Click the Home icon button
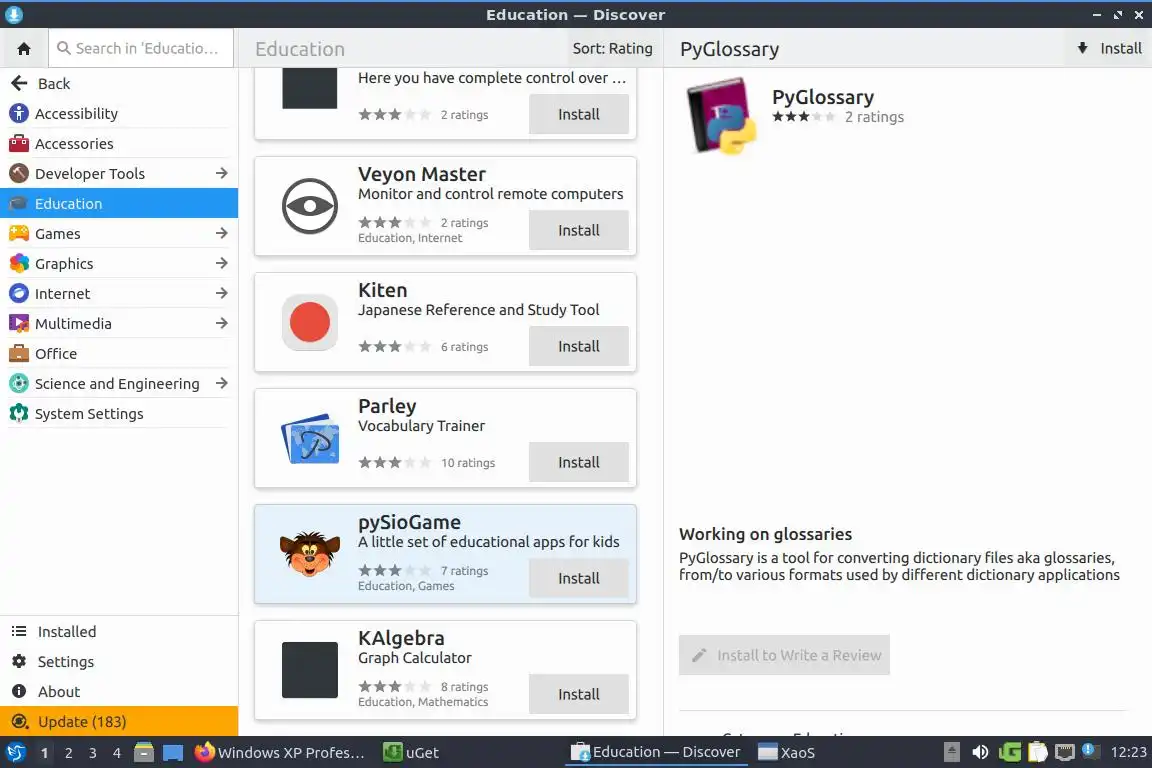1152x768 pixels. tap(24, 49)
